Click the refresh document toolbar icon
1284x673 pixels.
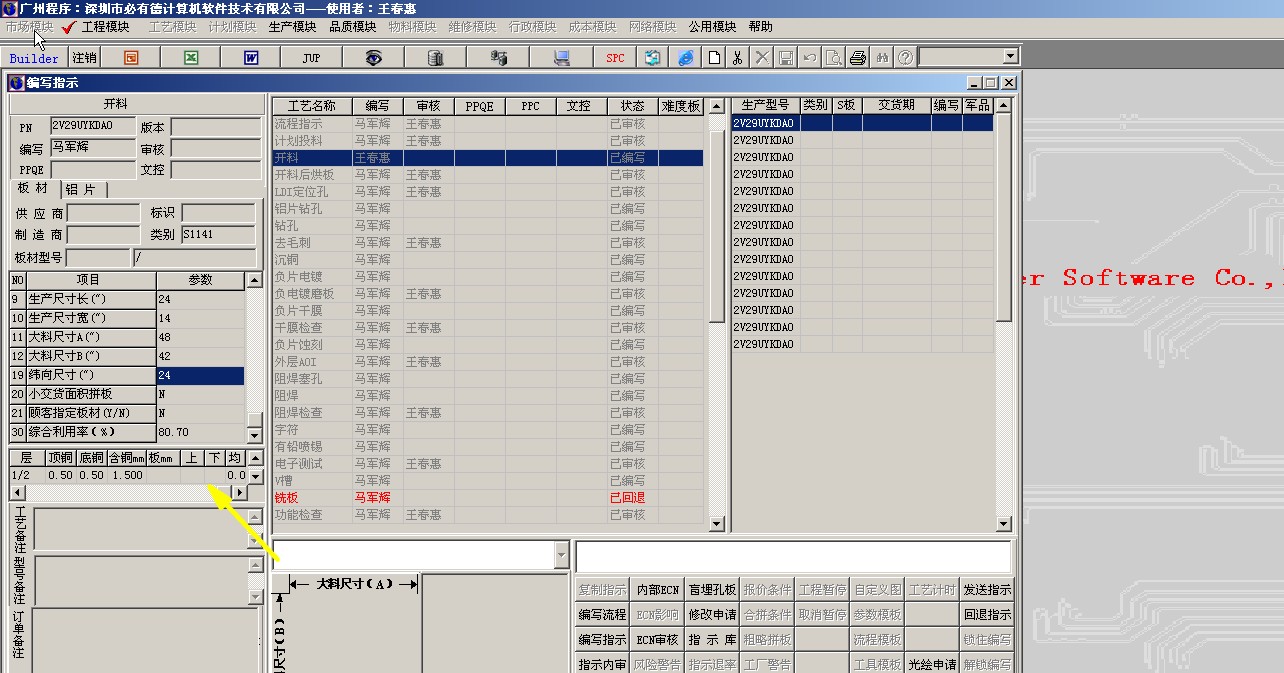[x=652, y=58]
